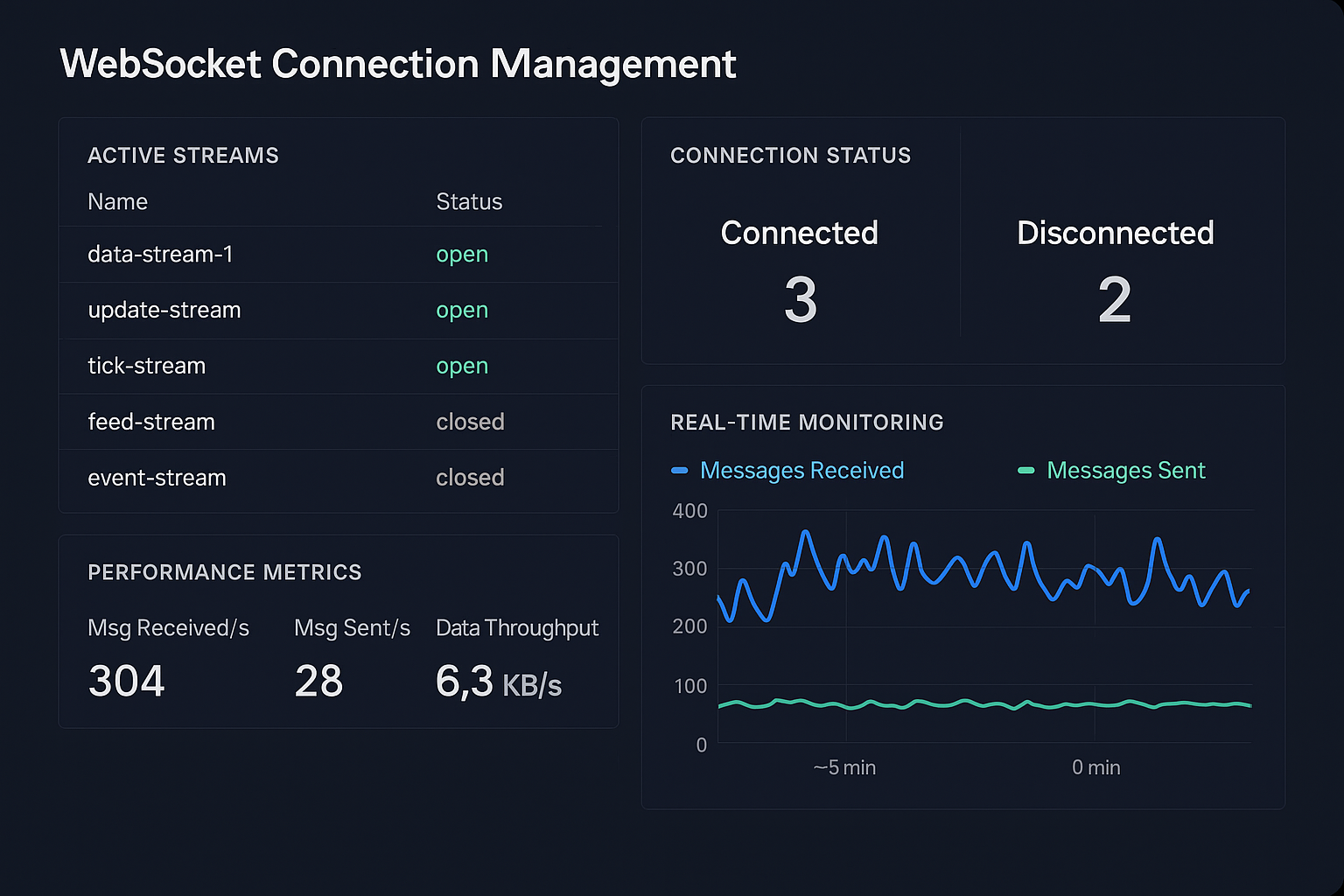Click the 304 messages received value
This screenshot has width=1344, height=896.
click(126, 682)
